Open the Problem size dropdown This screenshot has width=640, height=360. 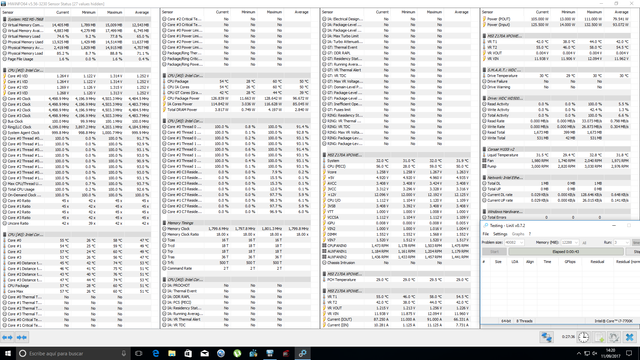(x=514, y=242)
